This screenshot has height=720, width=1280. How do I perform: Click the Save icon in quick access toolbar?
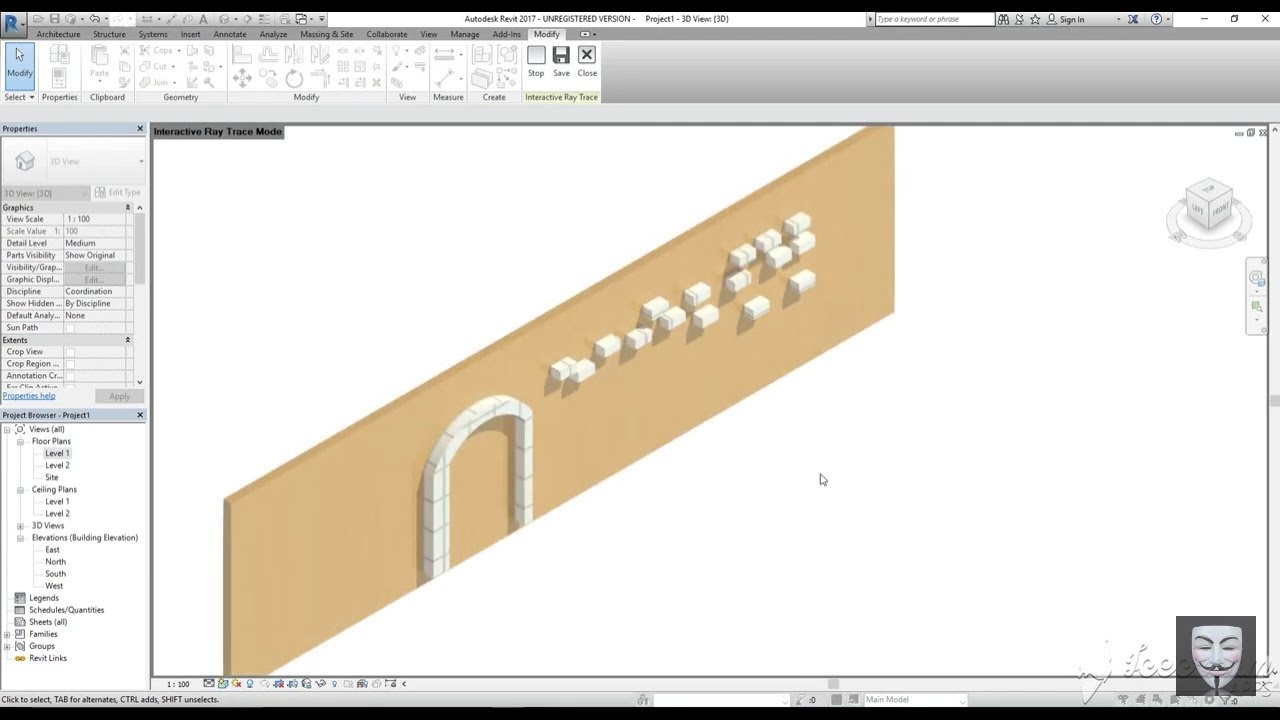54,19
